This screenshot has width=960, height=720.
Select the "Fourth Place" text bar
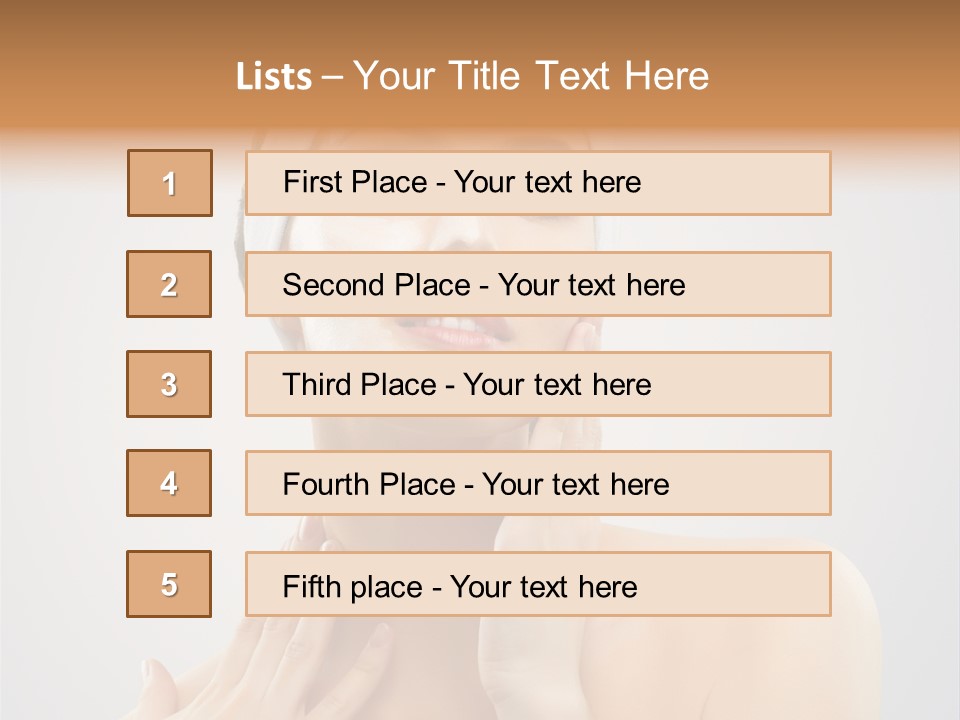pyautogui.click(x=538, y=483)
